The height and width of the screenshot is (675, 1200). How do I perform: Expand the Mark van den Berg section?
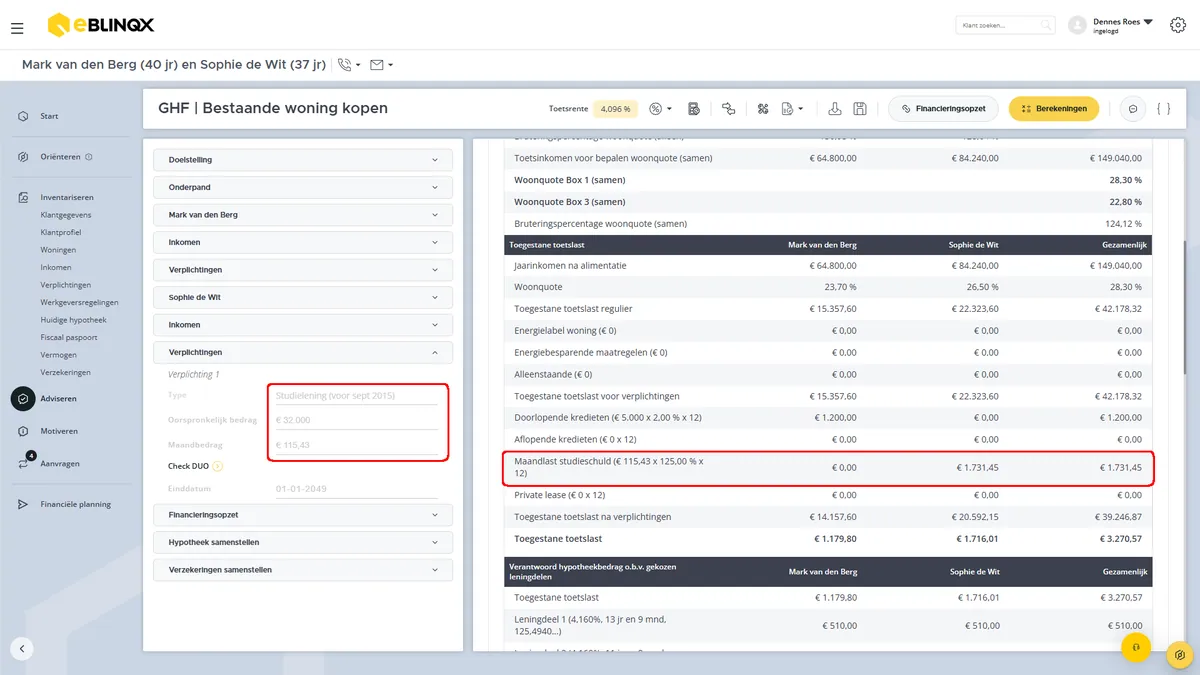pyautogui.click(x=303, y=215)
